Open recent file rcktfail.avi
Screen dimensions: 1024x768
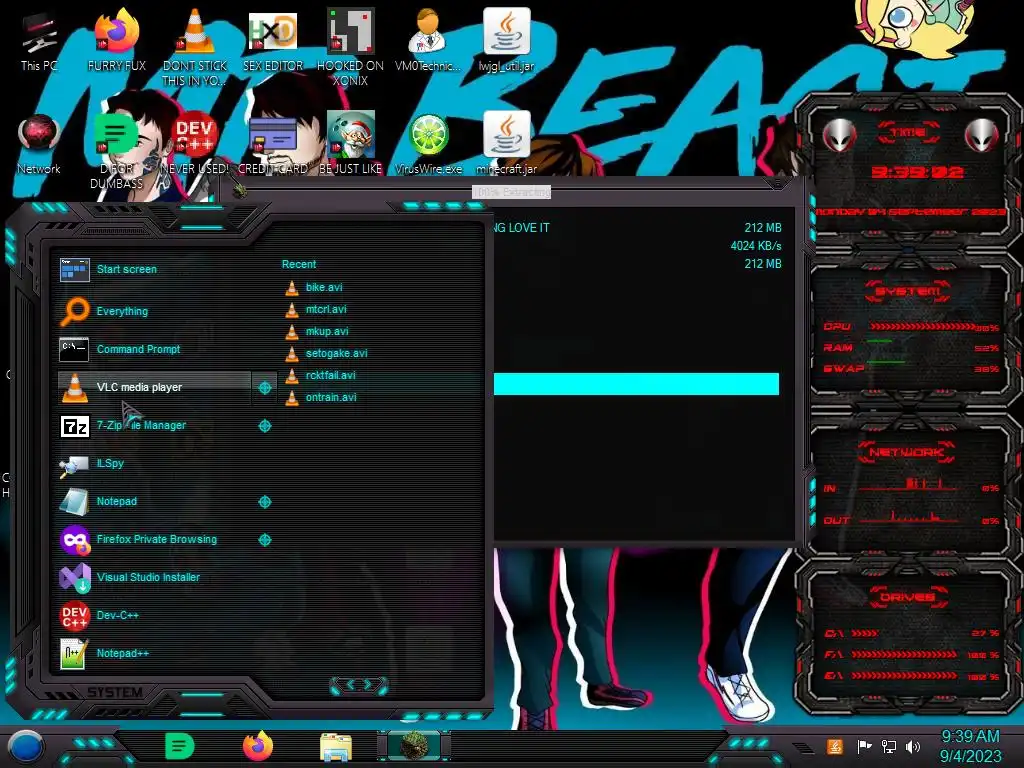(321, 376)
